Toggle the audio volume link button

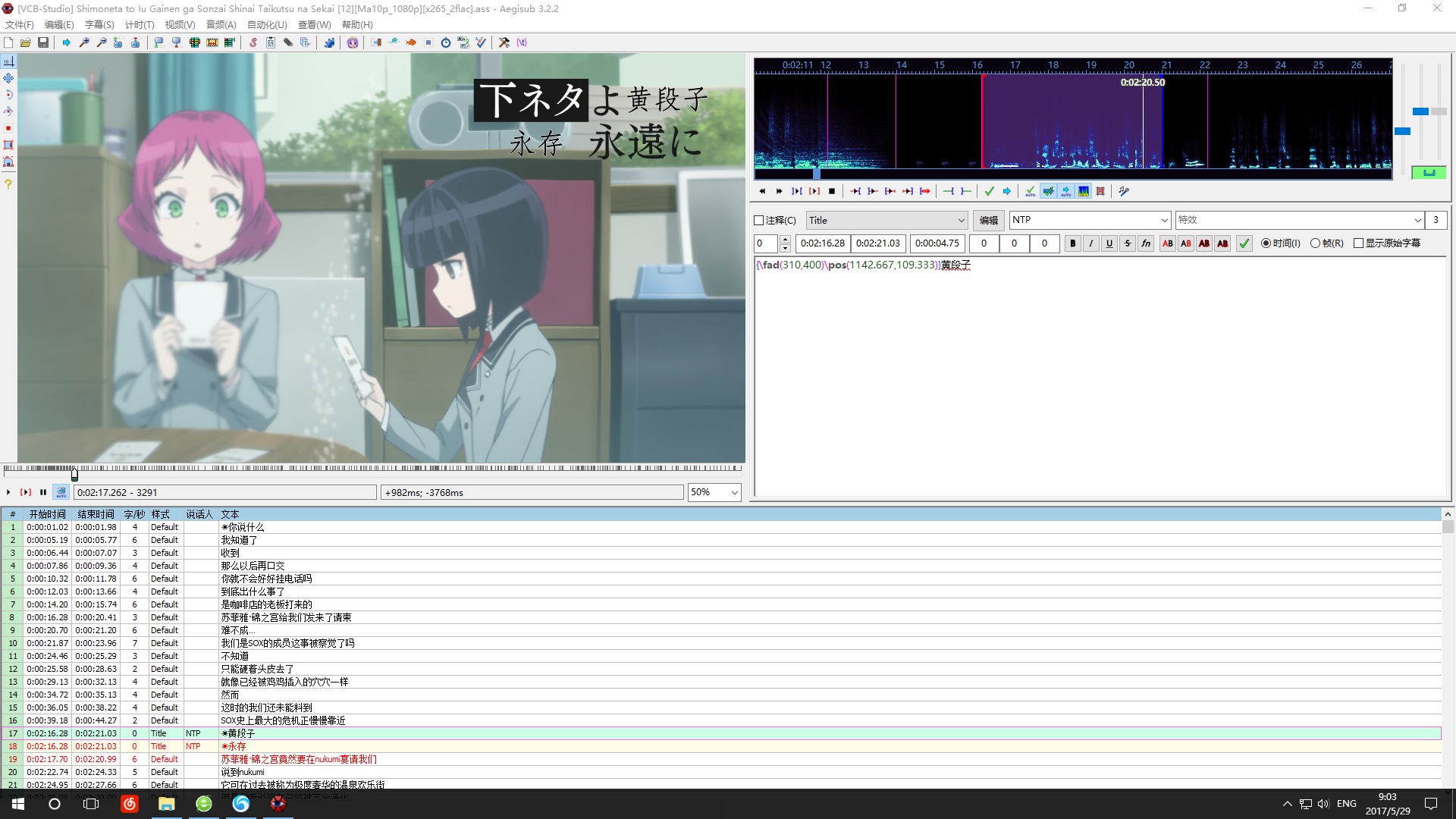pyautogui.click(x=1429, y=173)
